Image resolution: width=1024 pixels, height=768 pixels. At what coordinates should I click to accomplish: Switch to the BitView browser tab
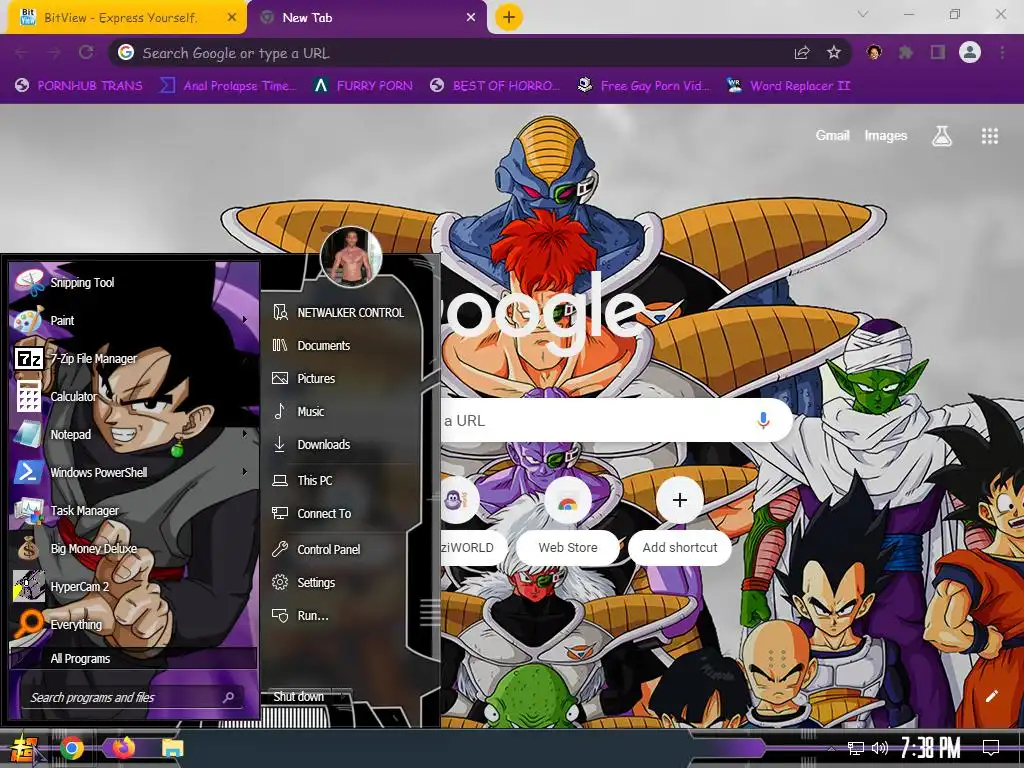coord(121,18)
